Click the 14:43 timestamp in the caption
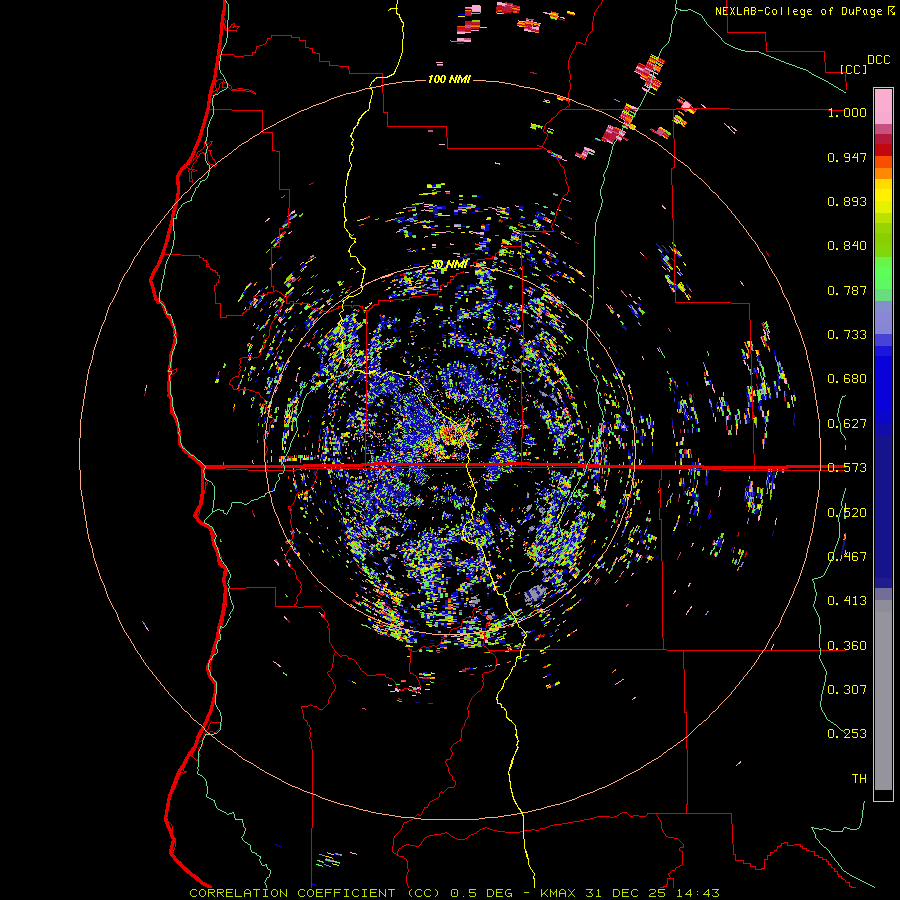The image size is (900, 900). 697,893
